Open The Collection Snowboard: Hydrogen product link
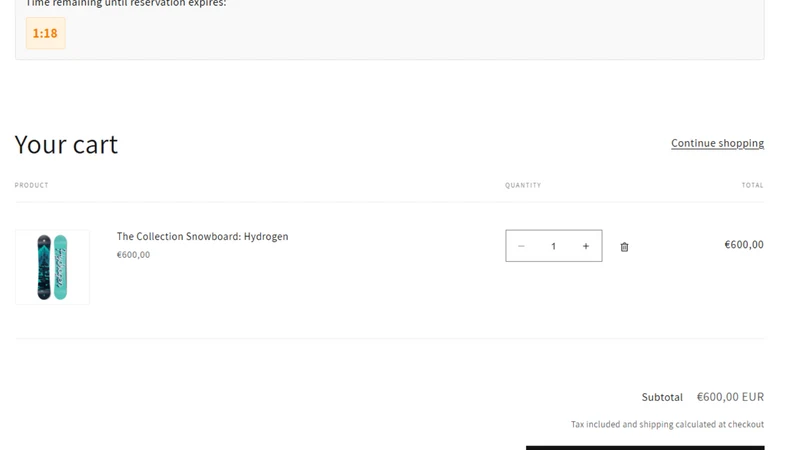The image size is (800, 450). 203,236
